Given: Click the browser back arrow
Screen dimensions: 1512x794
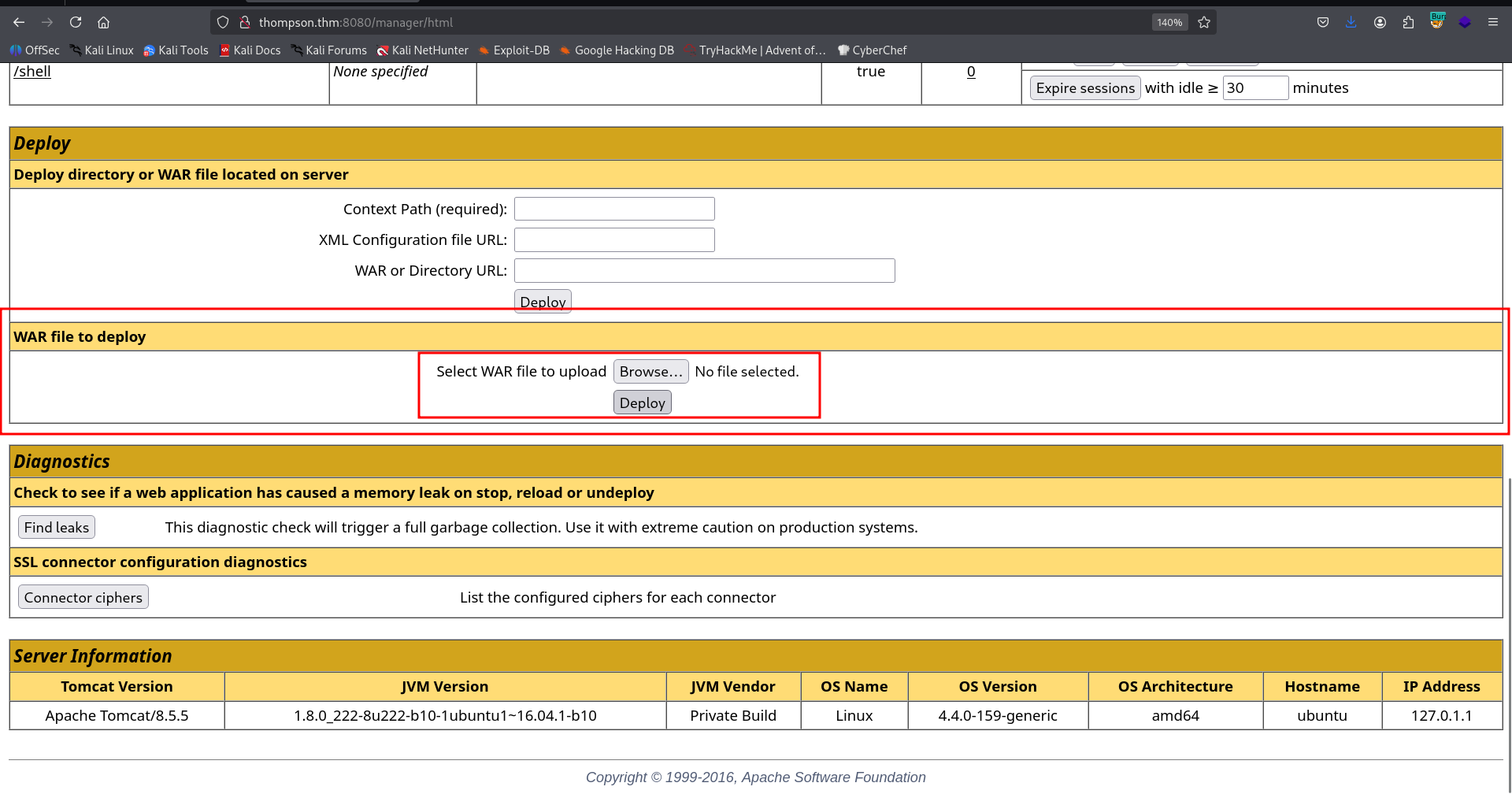Looking at the screenshot, I should [19, 22].
